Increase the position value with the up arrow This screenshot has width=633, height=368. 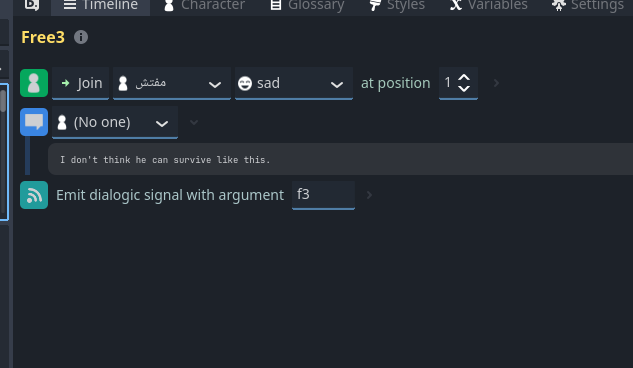click(464, 78)
